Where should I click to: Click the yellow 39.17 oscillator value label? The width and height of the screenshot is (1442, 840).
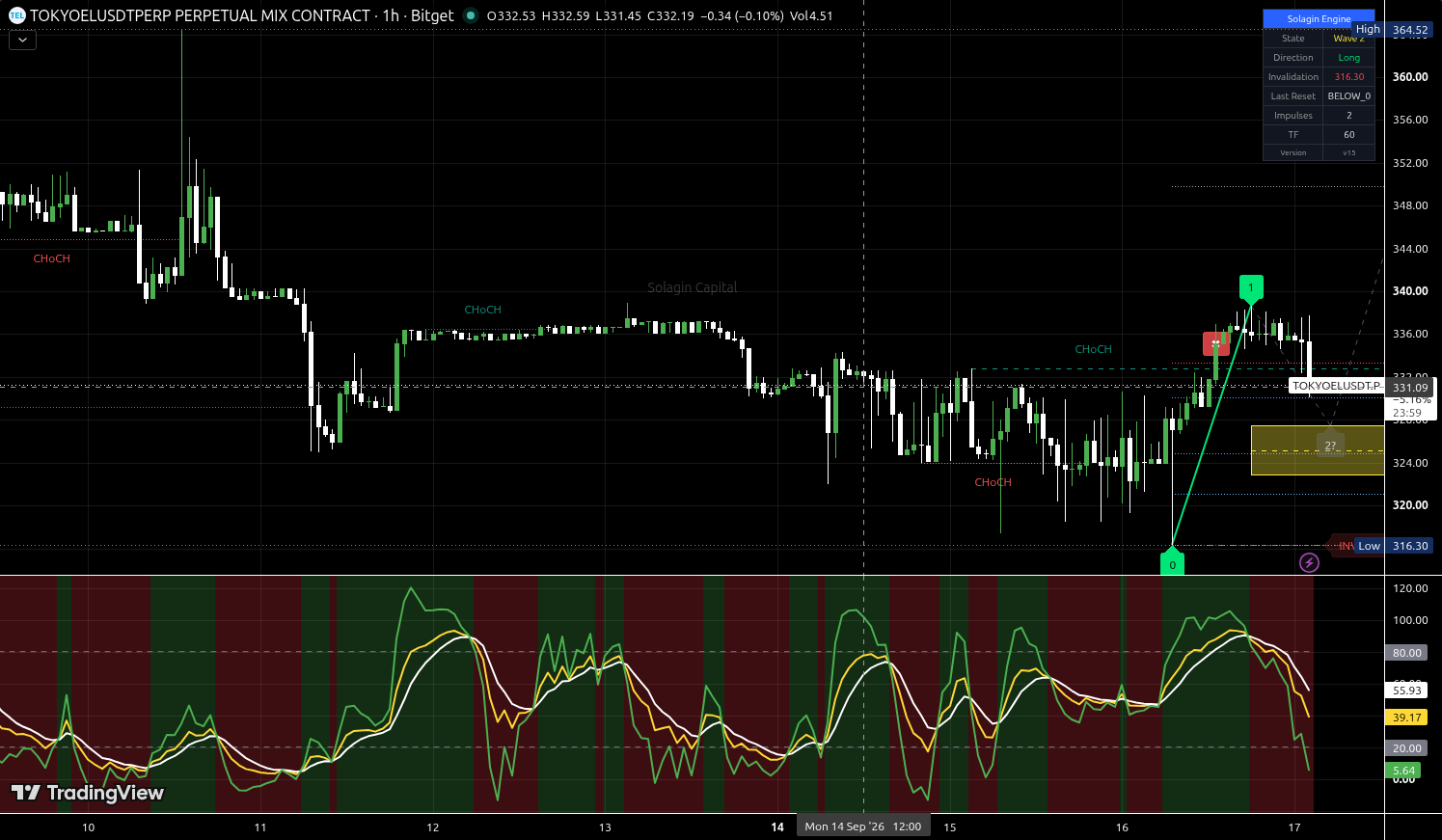pyautogui.click(x=1407, y=718)
